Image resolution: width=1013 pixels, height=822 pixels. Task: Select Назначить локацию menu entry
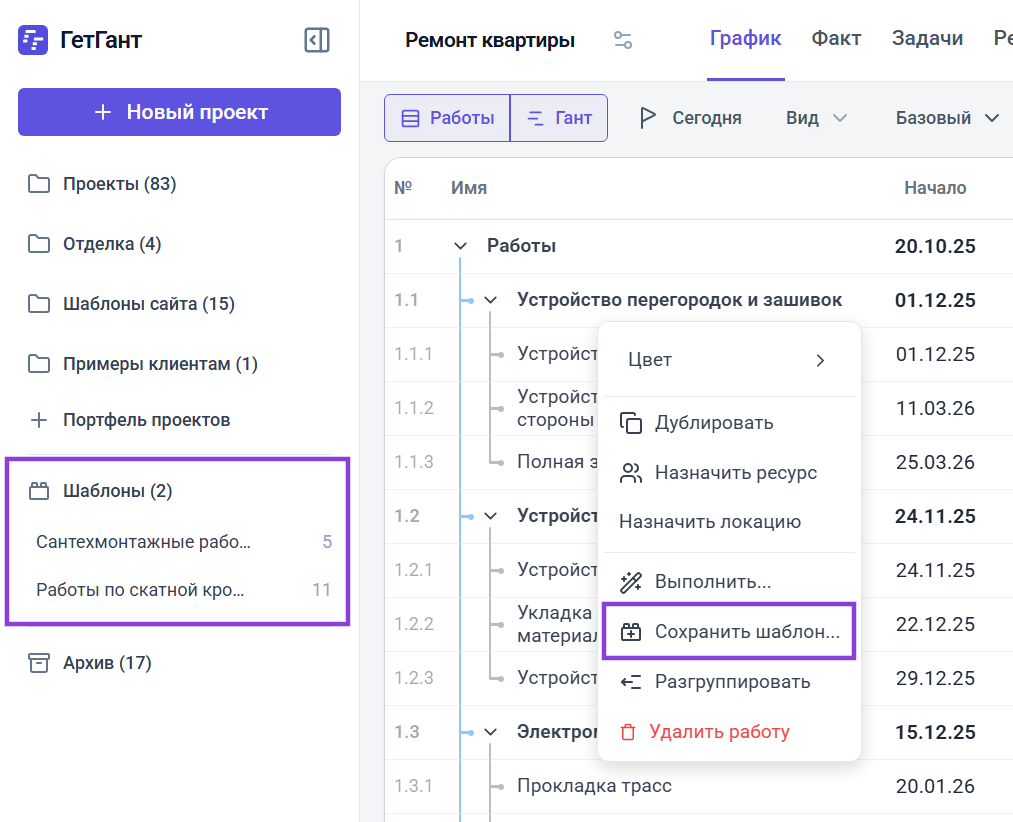(729, 522)
